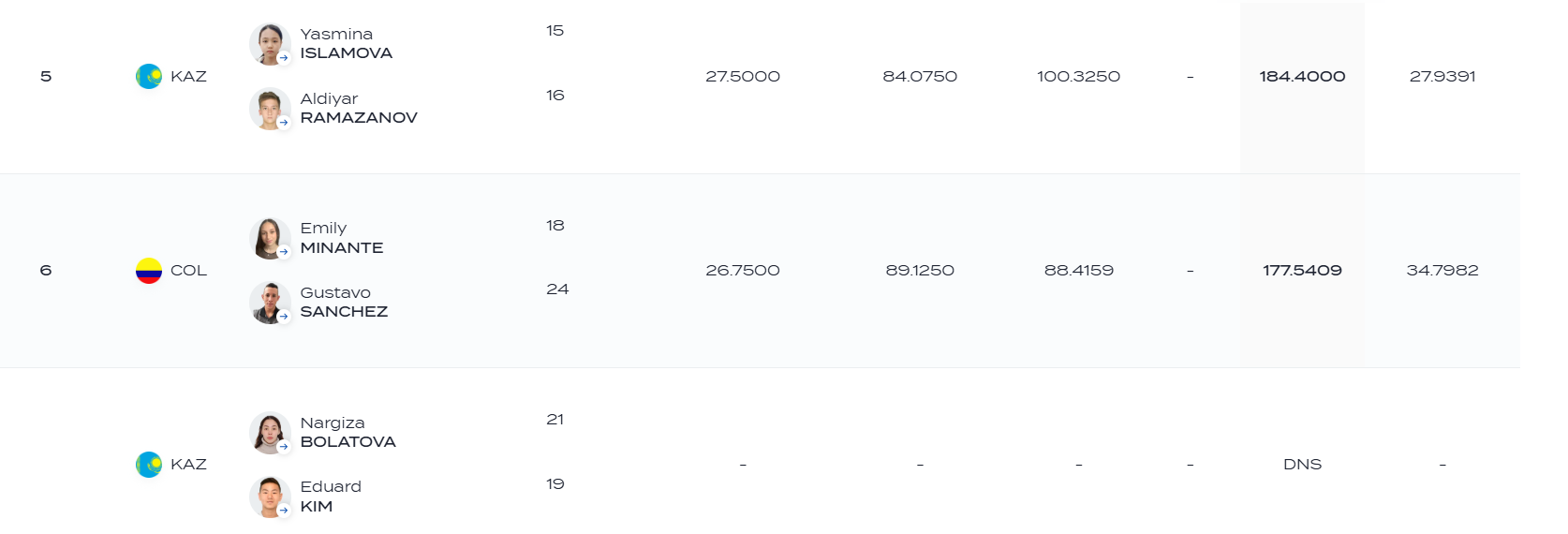Image resolution: width=1568 pixels, height=534 pixels.
Task: Open Emily Minante's athlete photo
Action: tap(270, 238)
